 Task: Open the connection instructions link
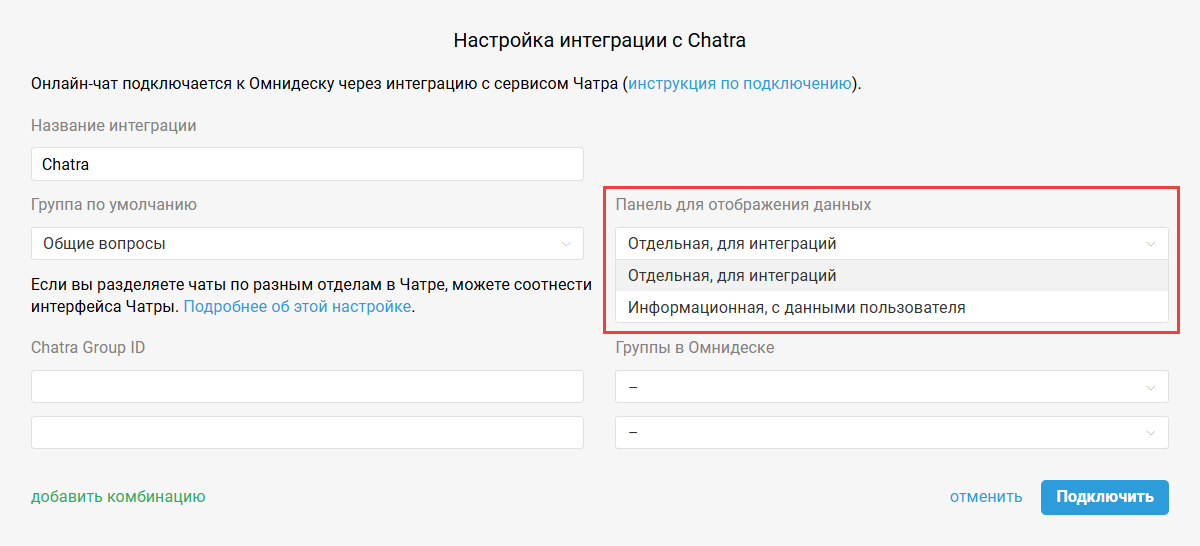(740, 84)
